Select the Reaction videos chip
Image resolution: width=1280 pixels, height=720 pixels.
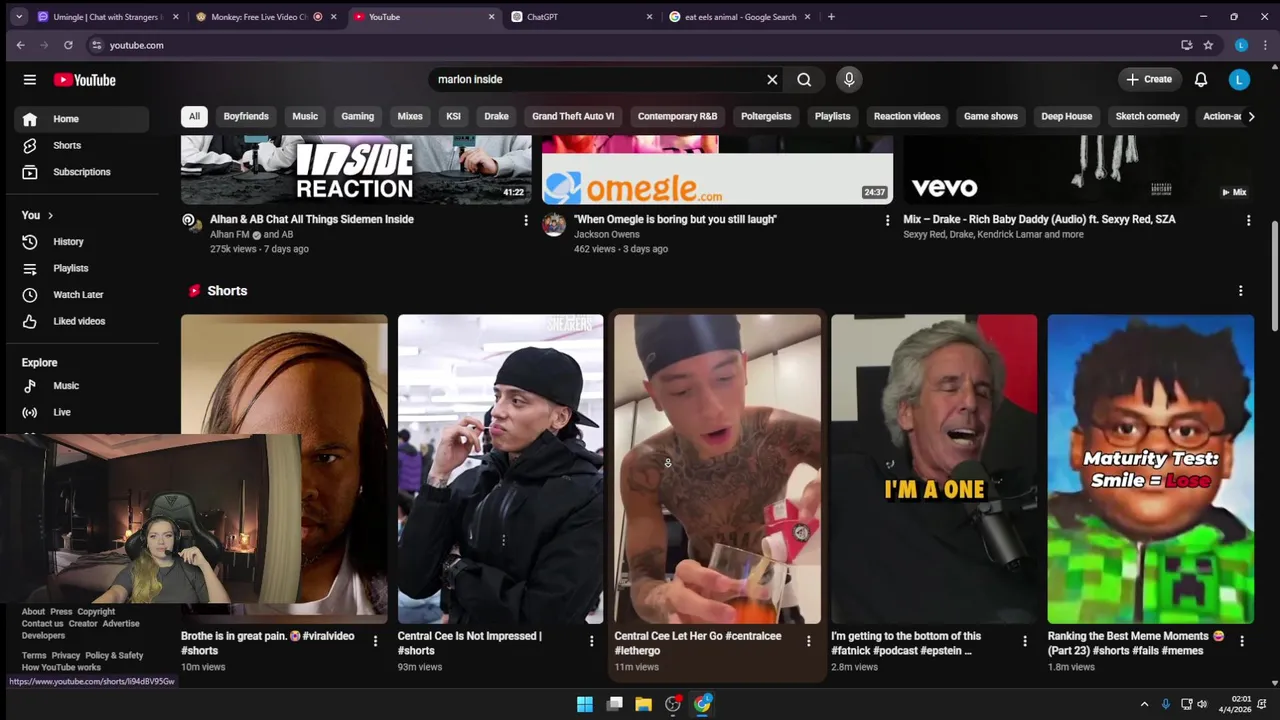pos(907,116)
